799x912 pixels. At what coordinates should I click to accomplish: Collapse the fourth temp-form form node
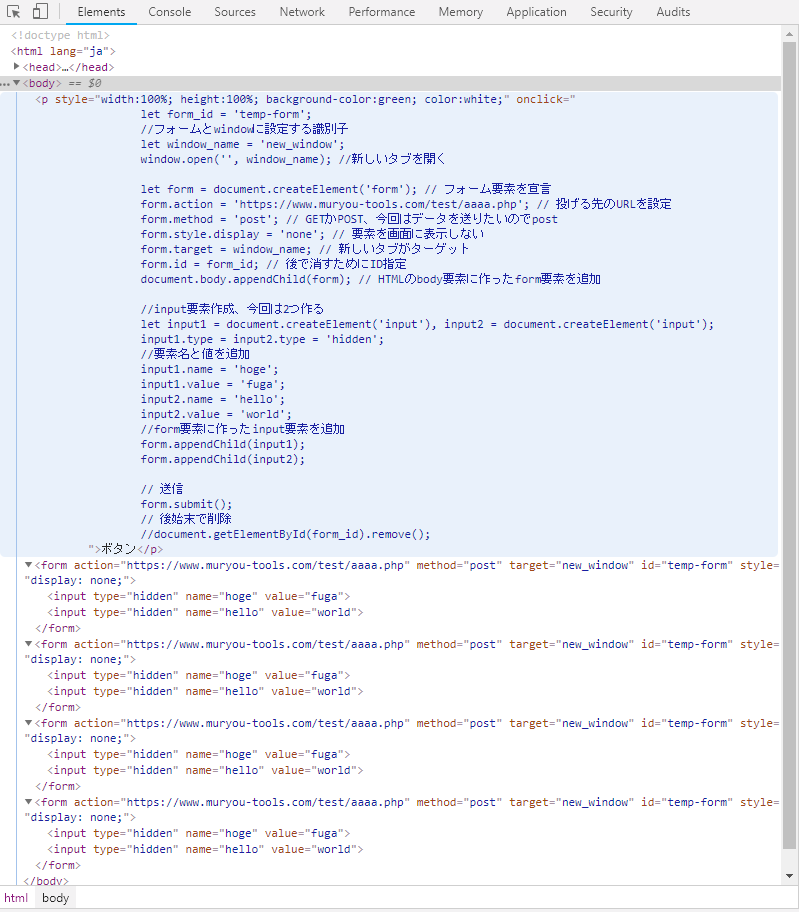click(x=28, y=801)
